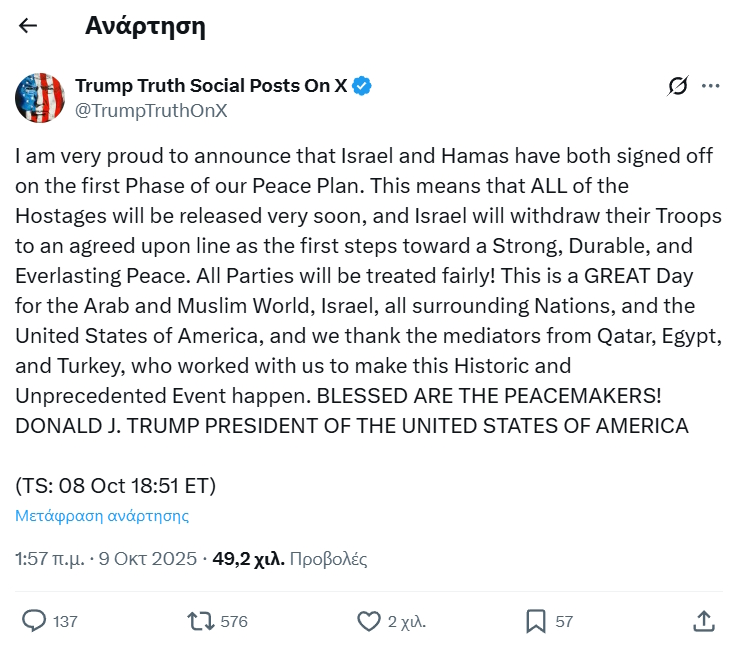
Task: Open the Grok explain-post icon
Action: [678, 86]
